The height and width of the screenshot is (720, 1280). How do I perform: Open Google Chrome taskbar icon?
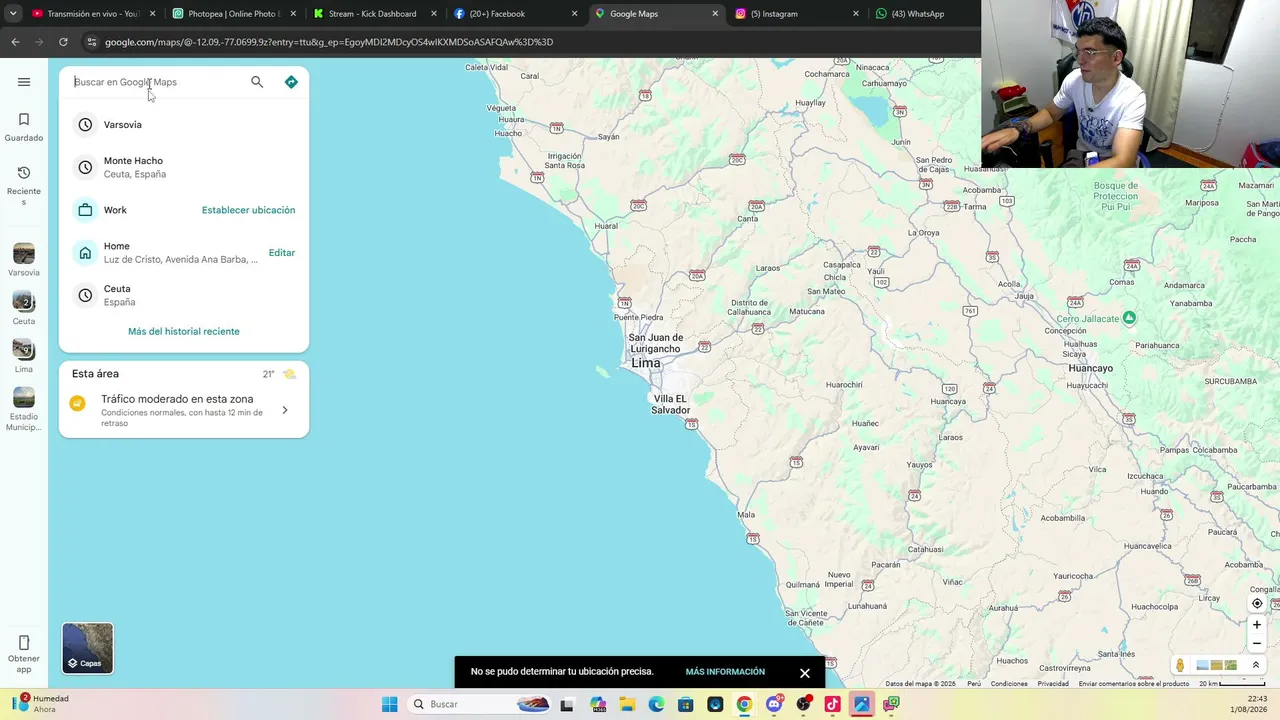tap(744, 704)
